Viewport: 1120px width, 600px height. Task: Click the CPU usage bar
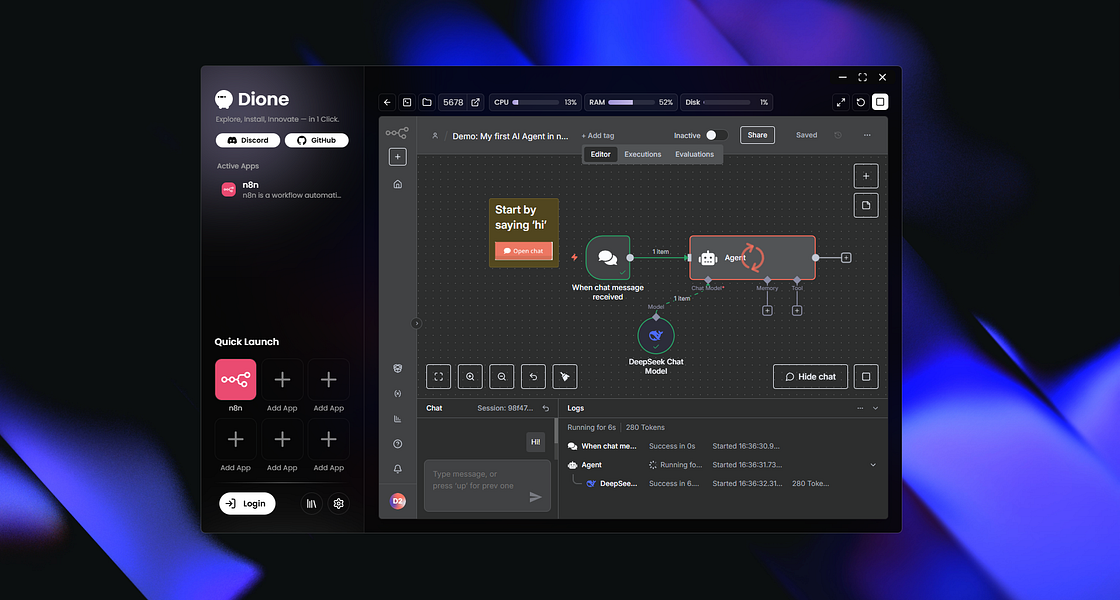535,102
